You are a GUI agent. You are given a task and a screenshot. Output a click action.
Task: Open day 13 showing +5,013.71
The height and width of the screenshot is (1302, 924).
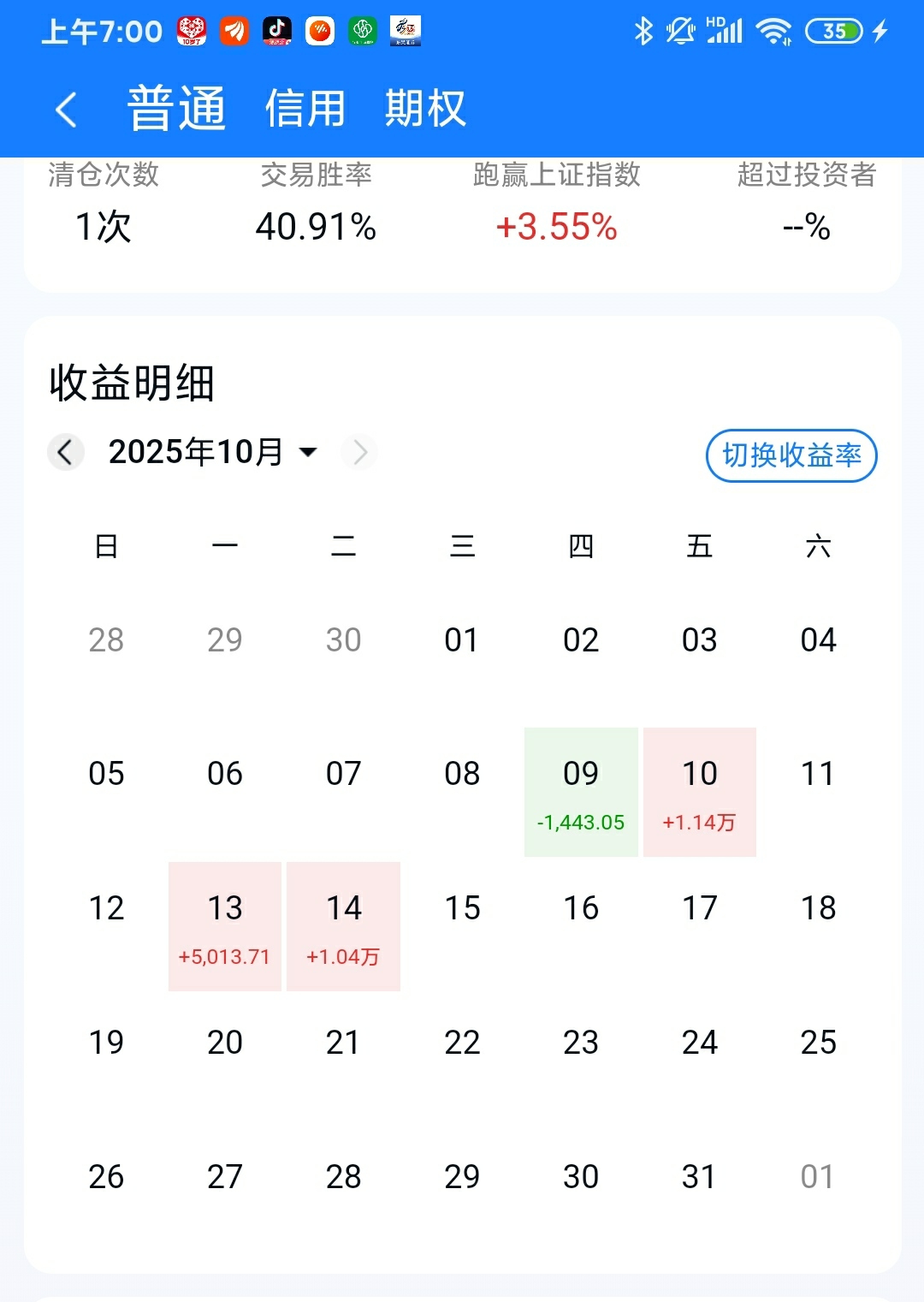(225, 926)
